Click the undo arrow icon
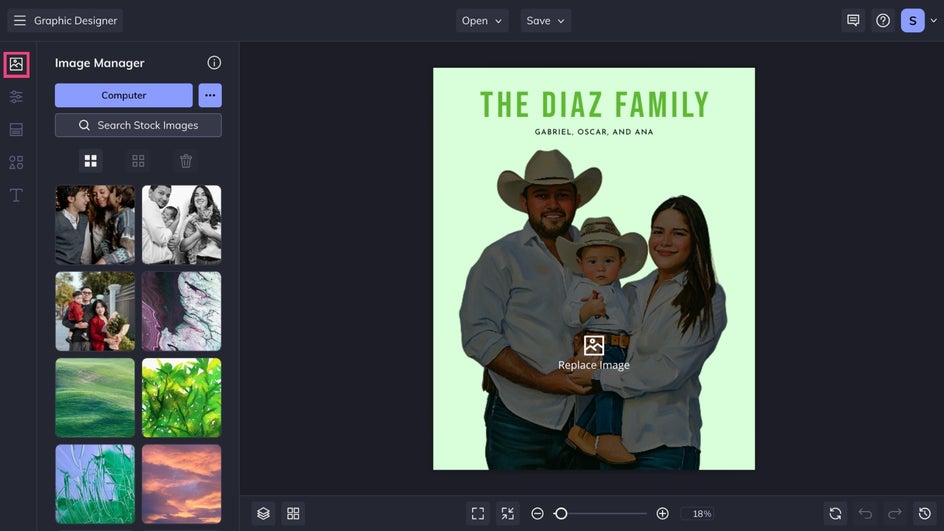Screen dimensions: 944x531 [865, 514]
